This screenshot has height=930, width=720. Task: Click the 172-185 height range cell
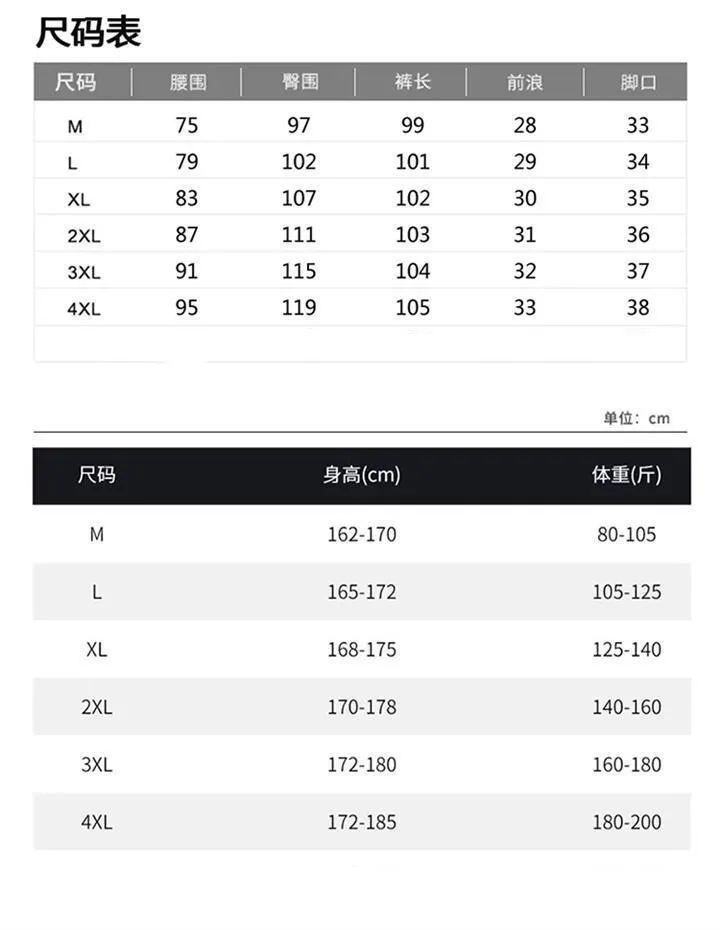click(361, 822)
